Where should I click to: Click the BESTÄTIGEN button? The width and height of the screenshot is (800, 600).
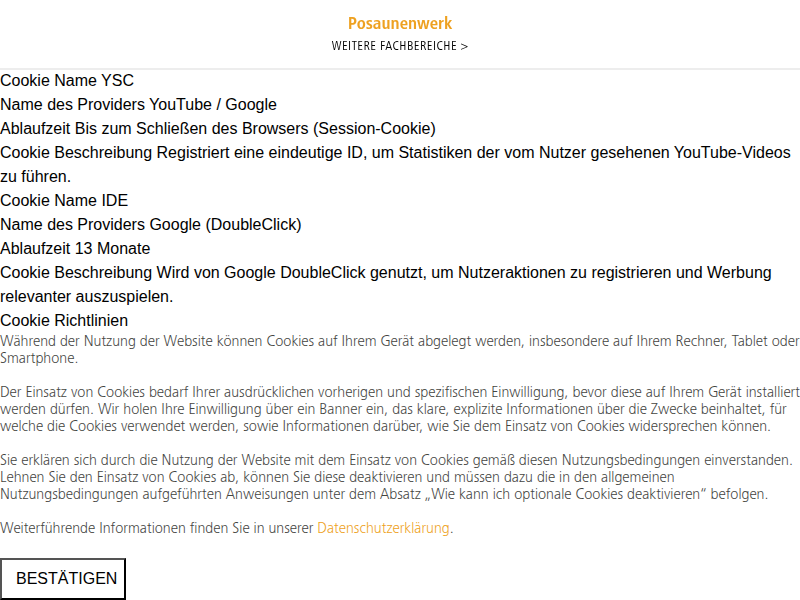(63, 579)
